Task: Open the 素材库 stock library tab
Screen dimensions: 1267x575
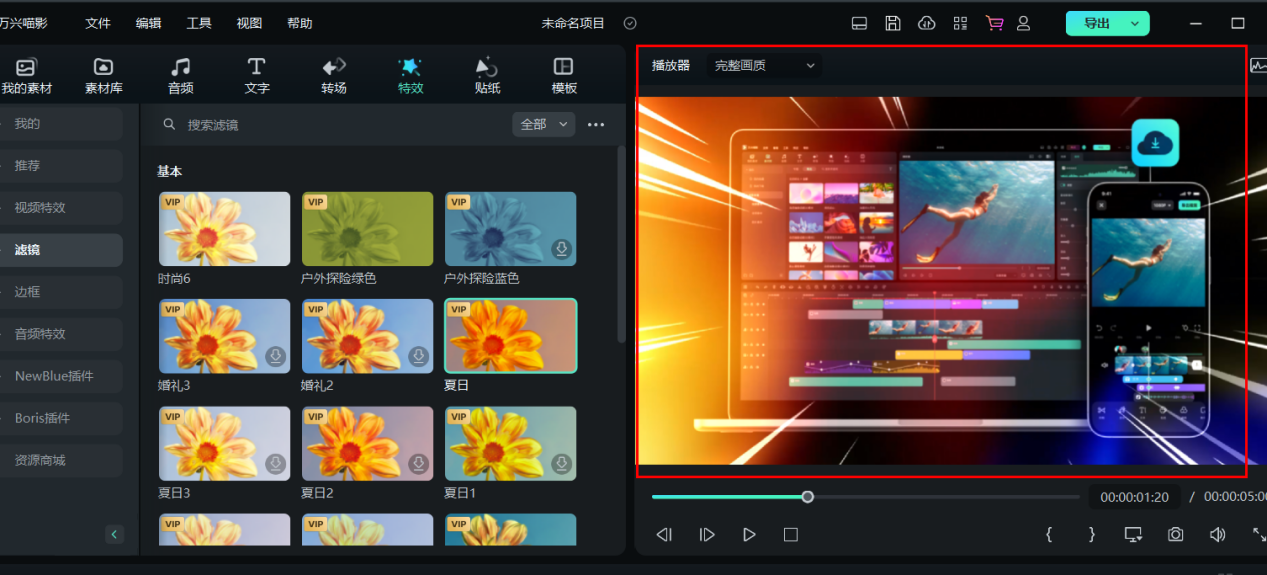Action: pos(103,76)
